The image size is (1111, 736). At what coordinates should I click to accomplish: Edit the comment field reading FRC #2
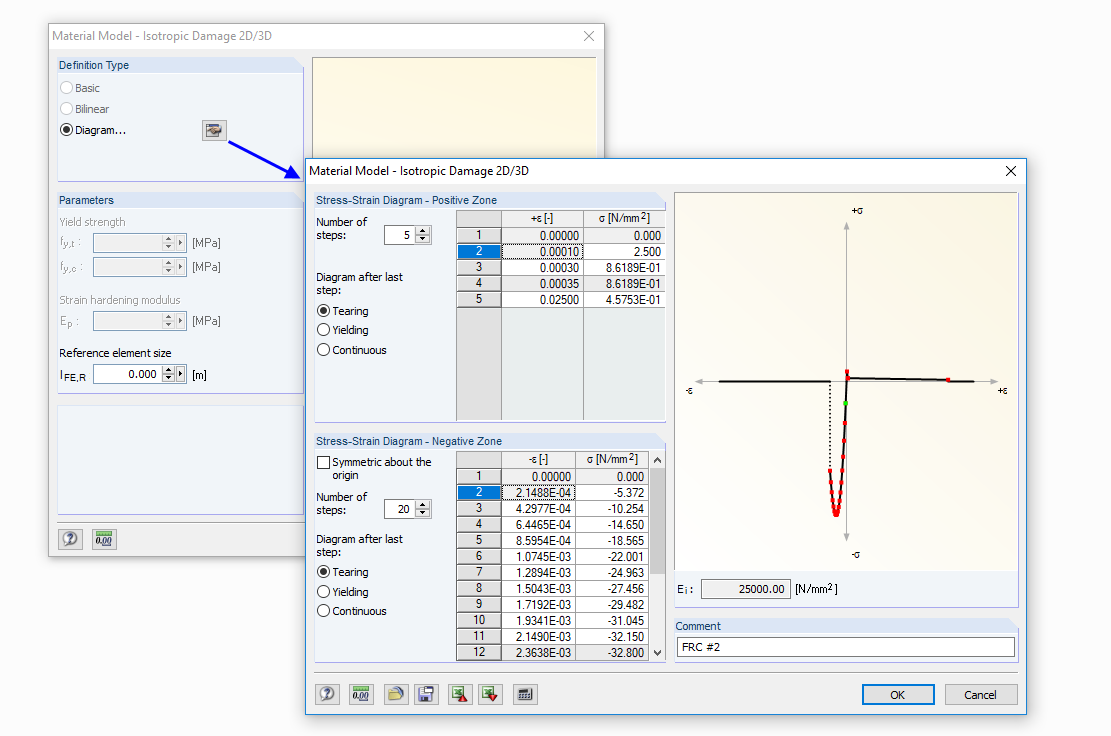tap(845, 646)
